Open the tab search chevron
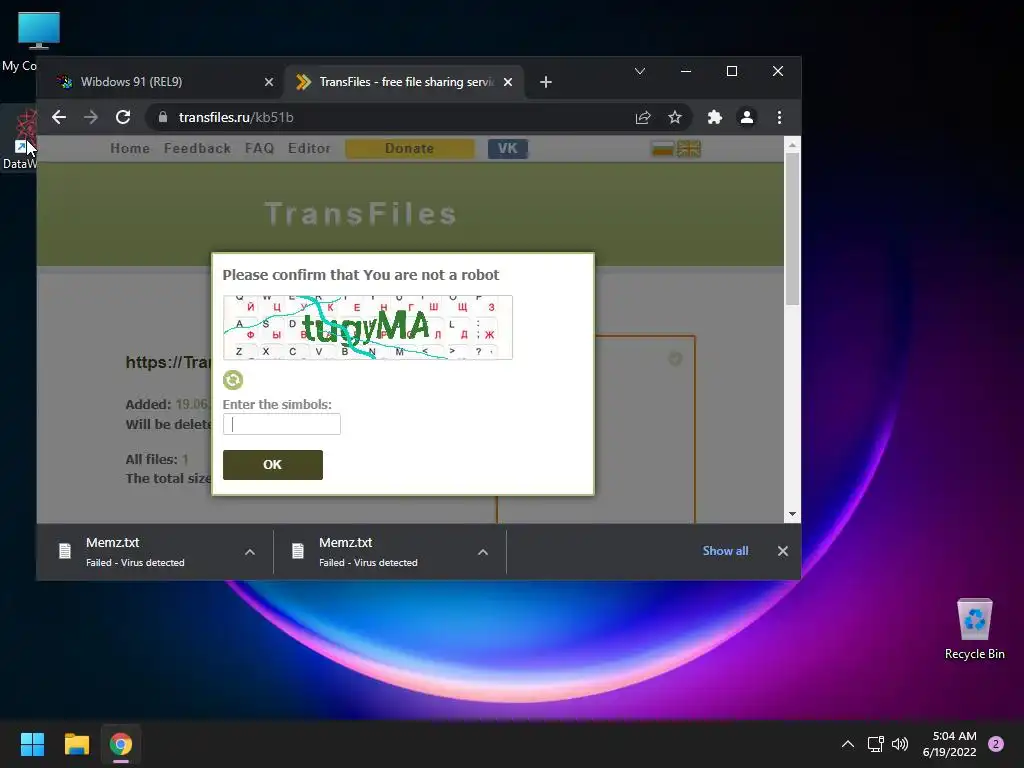1024x768 pixels. pyautogui.click(x=640, y=71)
